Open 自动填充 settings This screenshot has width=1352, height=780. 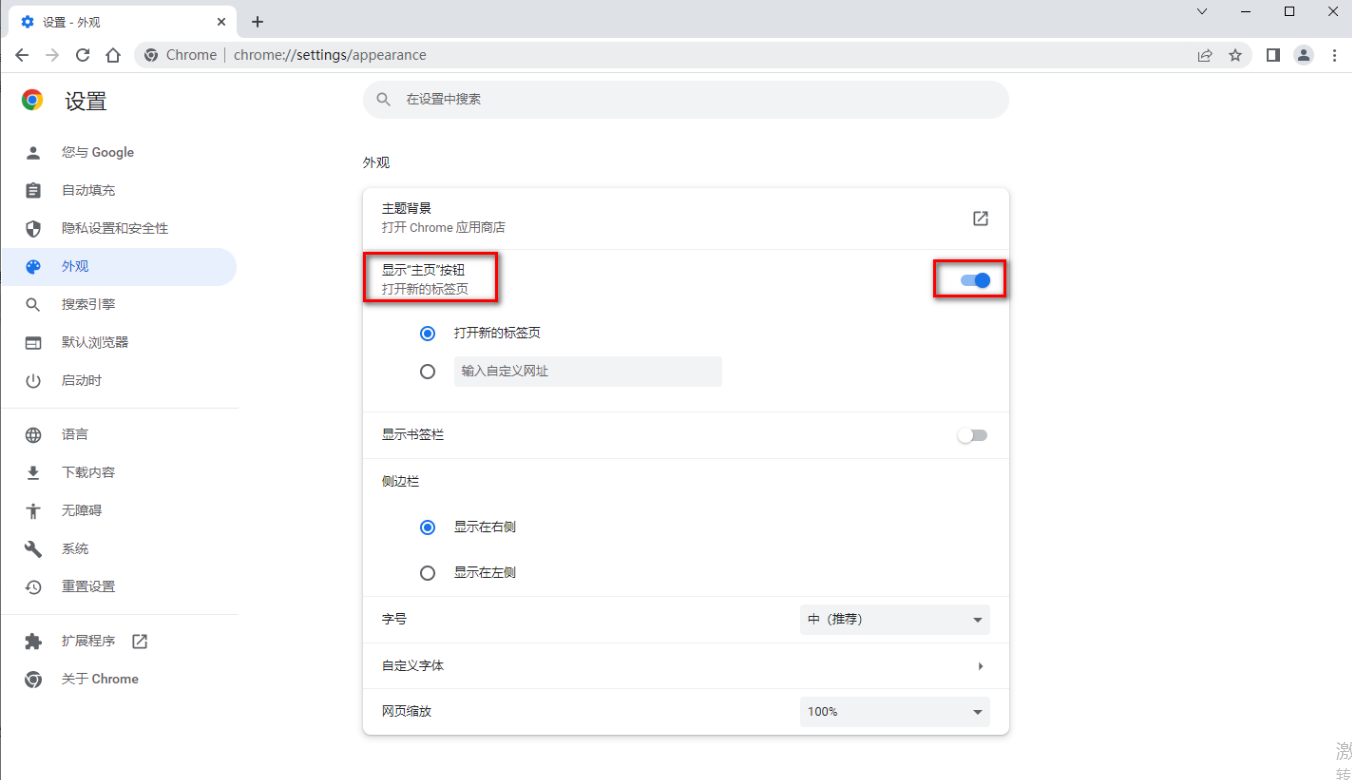click(x=88, y=190)
